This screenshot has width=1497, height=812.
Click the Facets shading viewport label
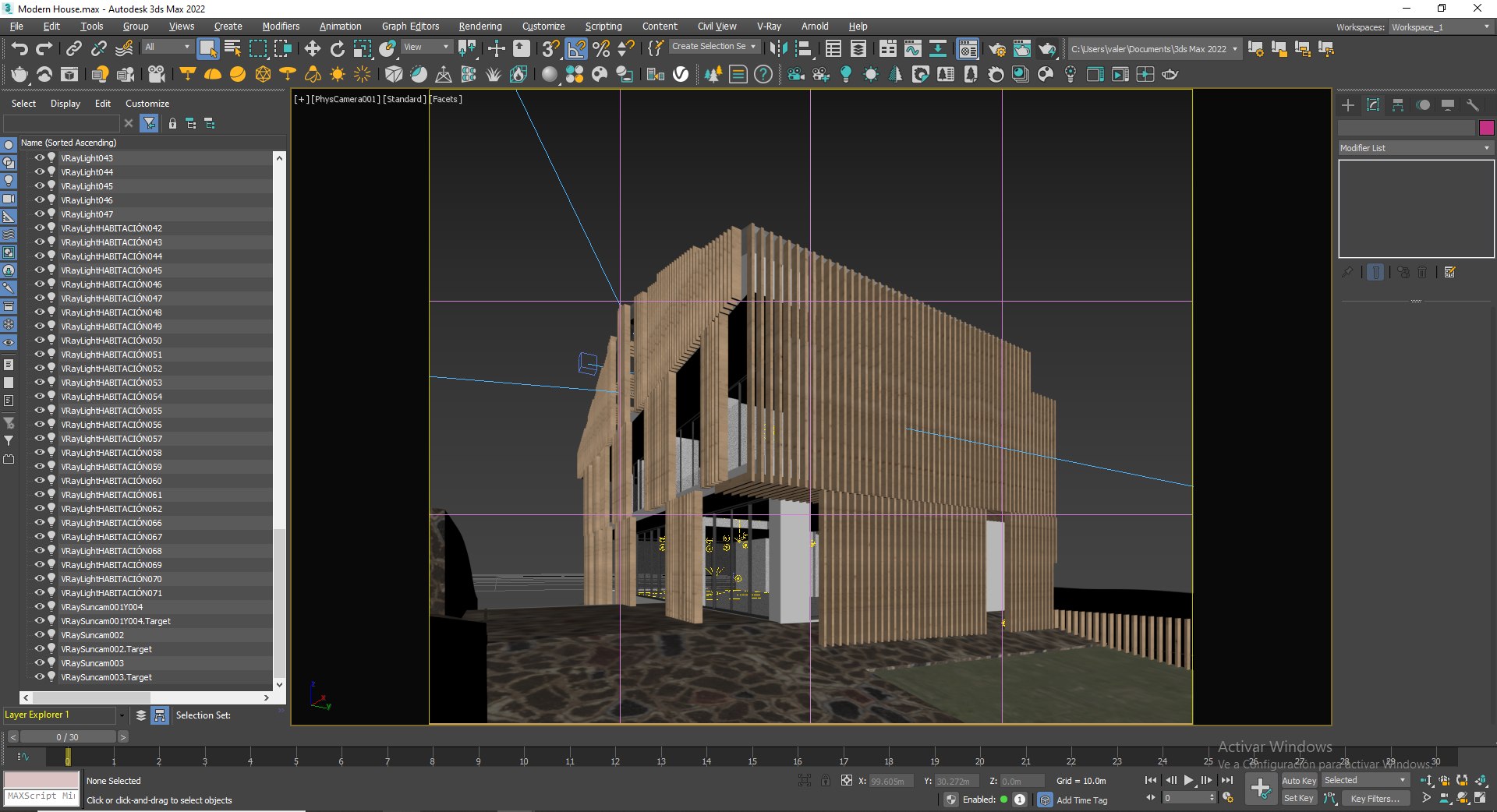[x=446, y=99]
